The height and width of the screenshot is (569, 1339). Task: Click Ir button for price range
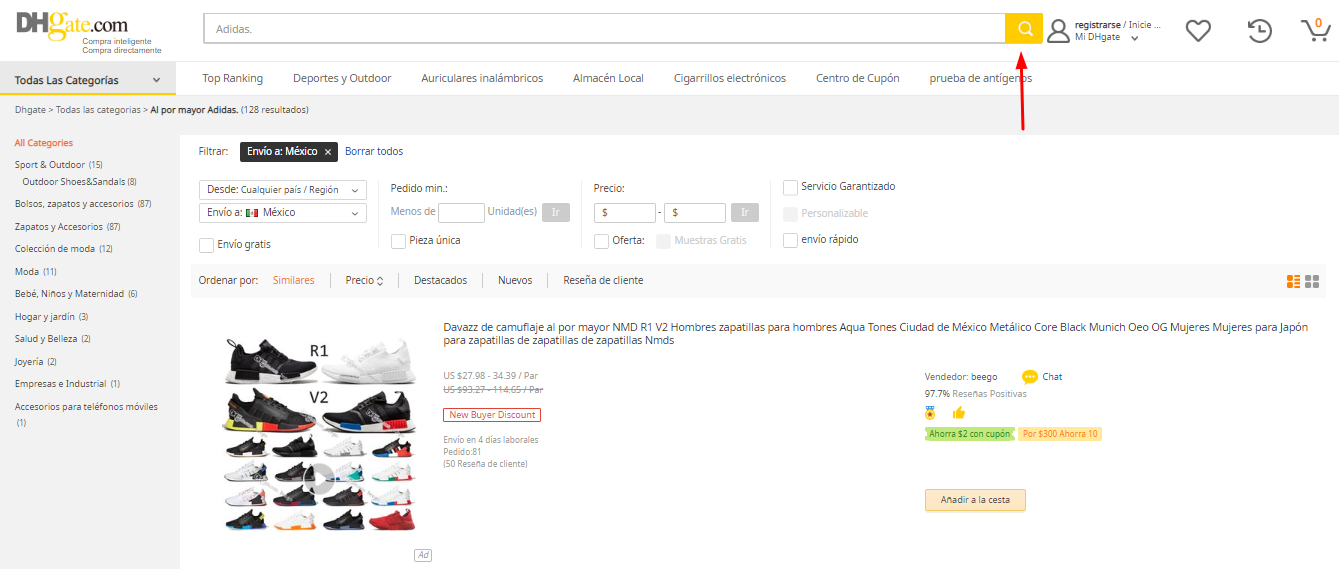(x=745, y=212)
